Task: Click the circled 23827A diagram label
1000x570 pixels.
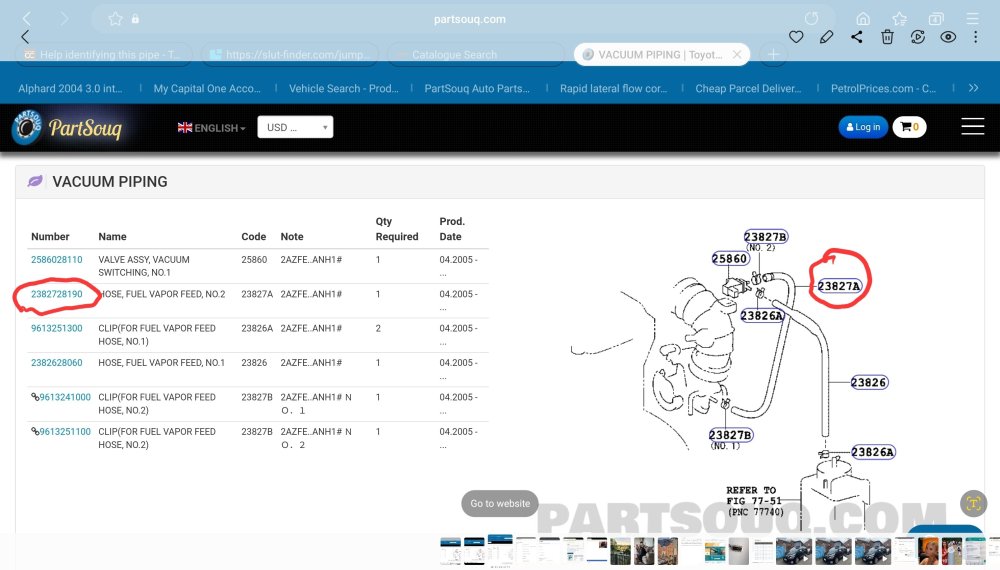Action: (839, 286)
